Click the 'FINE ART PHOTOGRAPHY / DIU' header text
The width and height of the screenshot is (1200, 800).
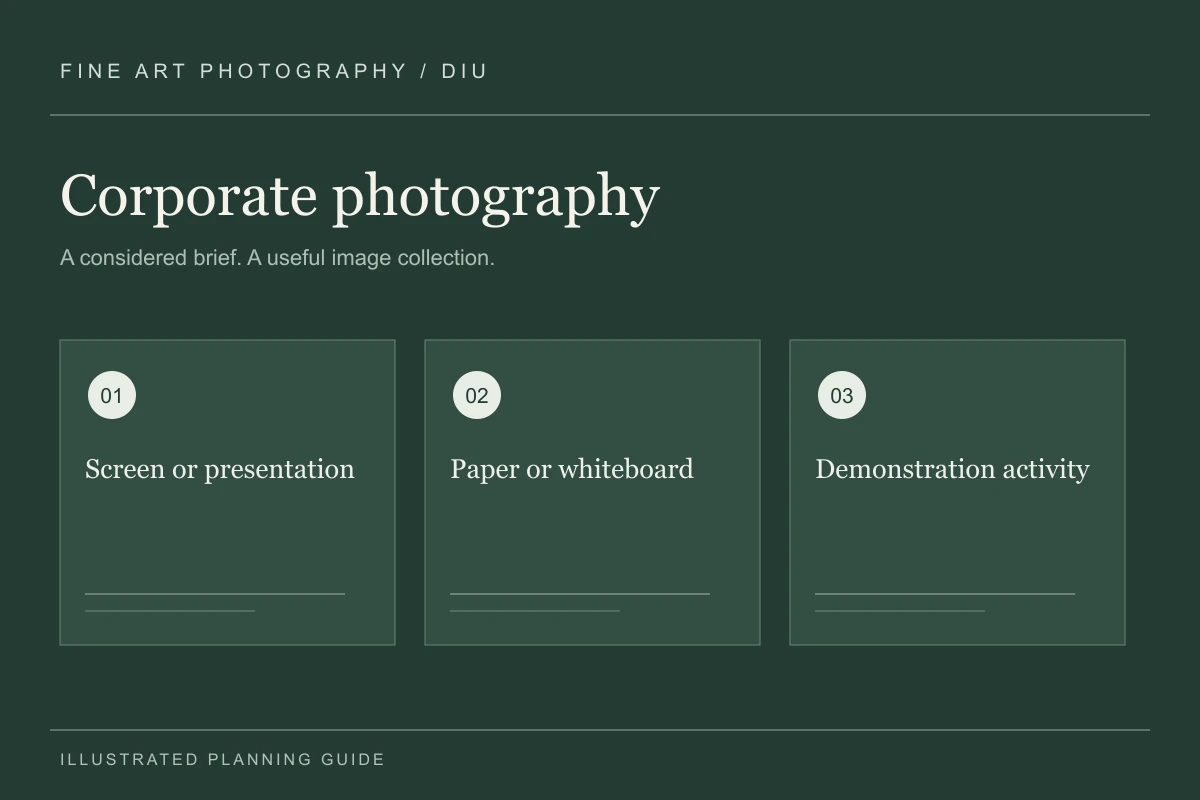[274, 71]
